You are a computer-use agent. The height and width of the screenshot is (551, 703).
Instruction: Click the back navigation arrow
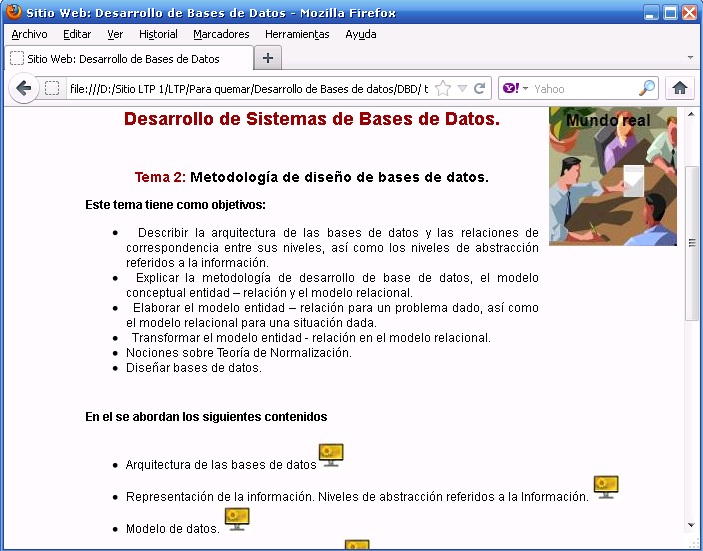pyautogui.click(x=24, y=88)
